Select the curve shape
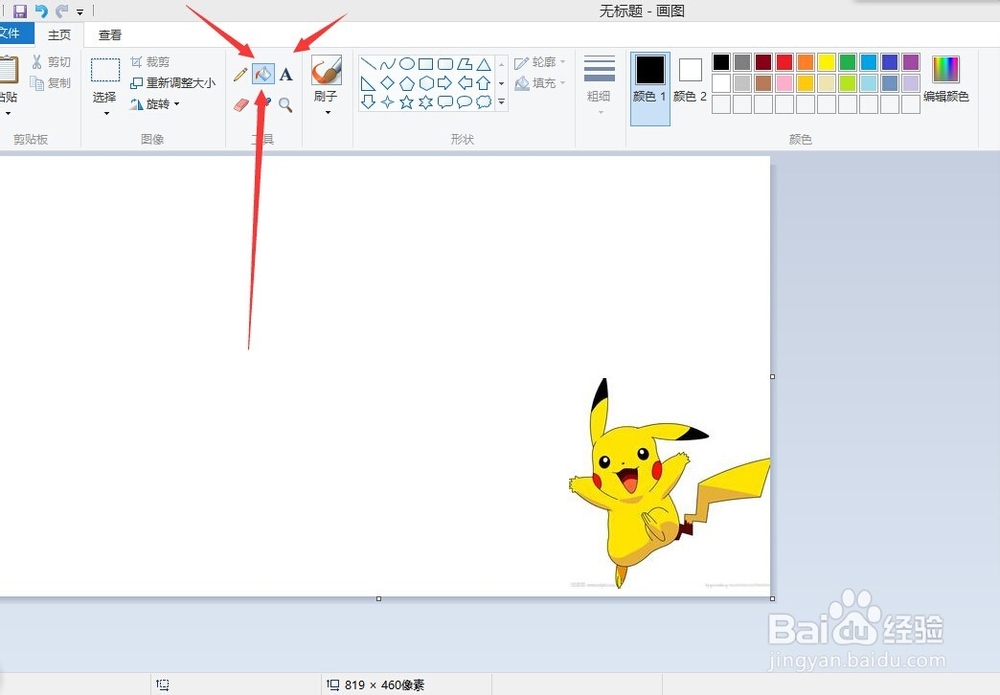Image resolution: width=1000 pixels, height=695 pixels. [x=387, y=64]
